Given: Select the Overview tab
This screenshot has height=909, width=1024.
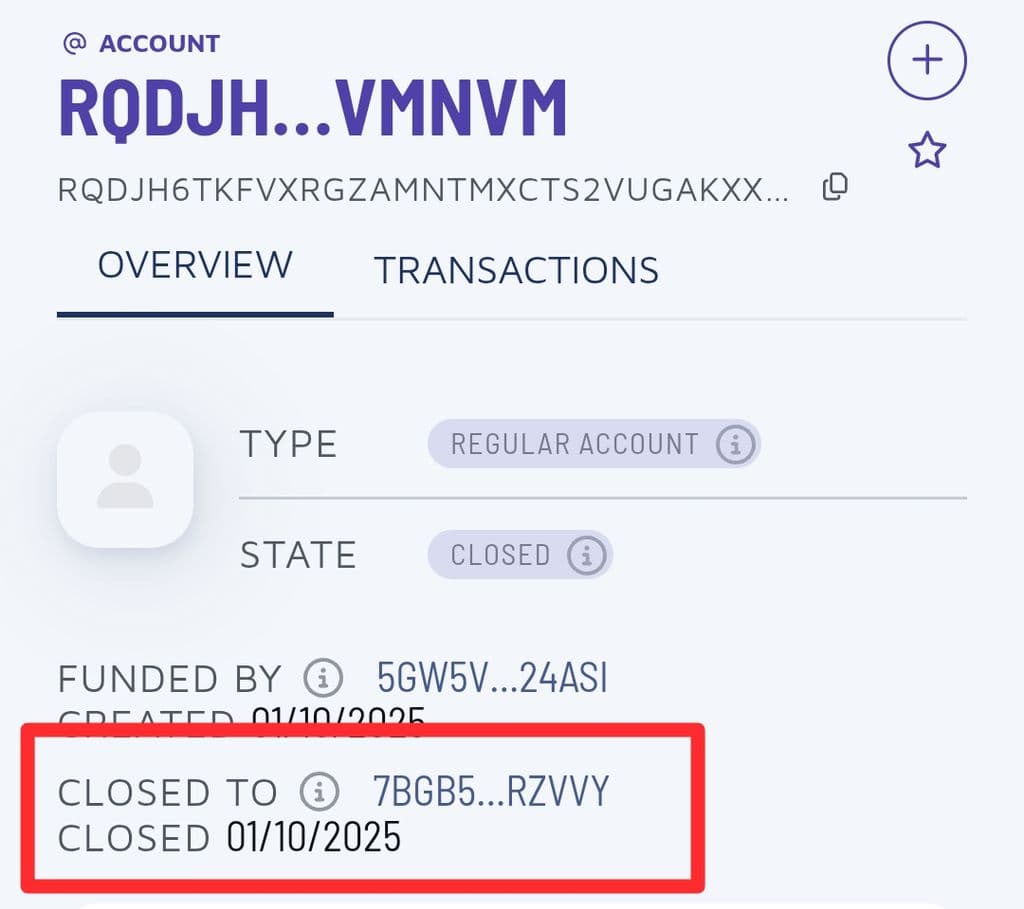Looking at the screenshot, I should [195, 265].
